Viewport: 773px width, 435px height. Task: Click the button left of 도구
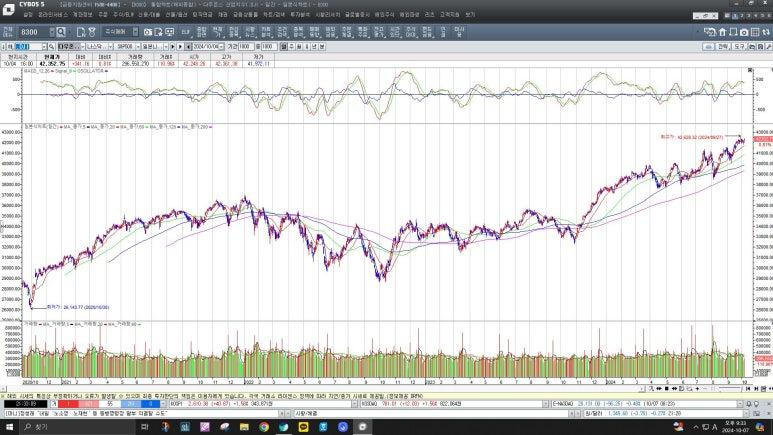click(723, 47)
